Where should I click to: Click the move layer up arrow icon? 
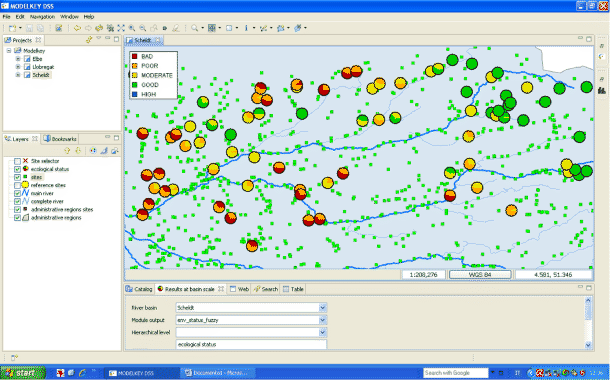[x=67, y=151]
